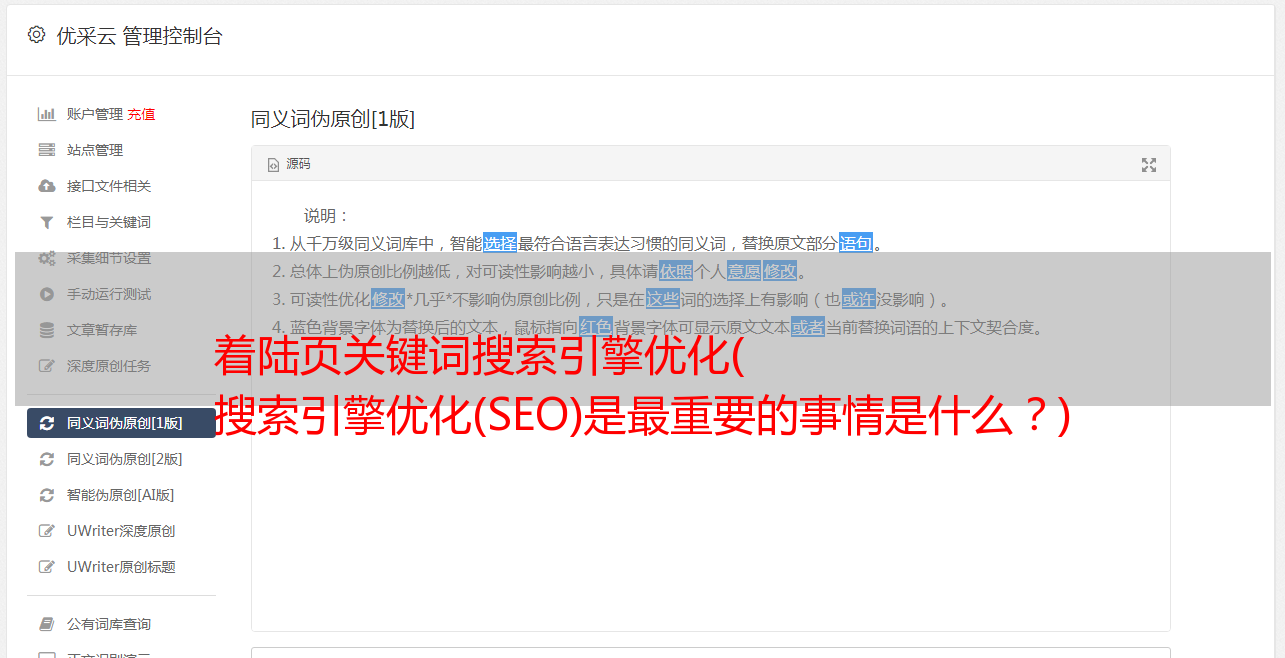Click highlighted word 选择 in the instructions
This screenshot has width=1285, height=658.
coord(500,243)
